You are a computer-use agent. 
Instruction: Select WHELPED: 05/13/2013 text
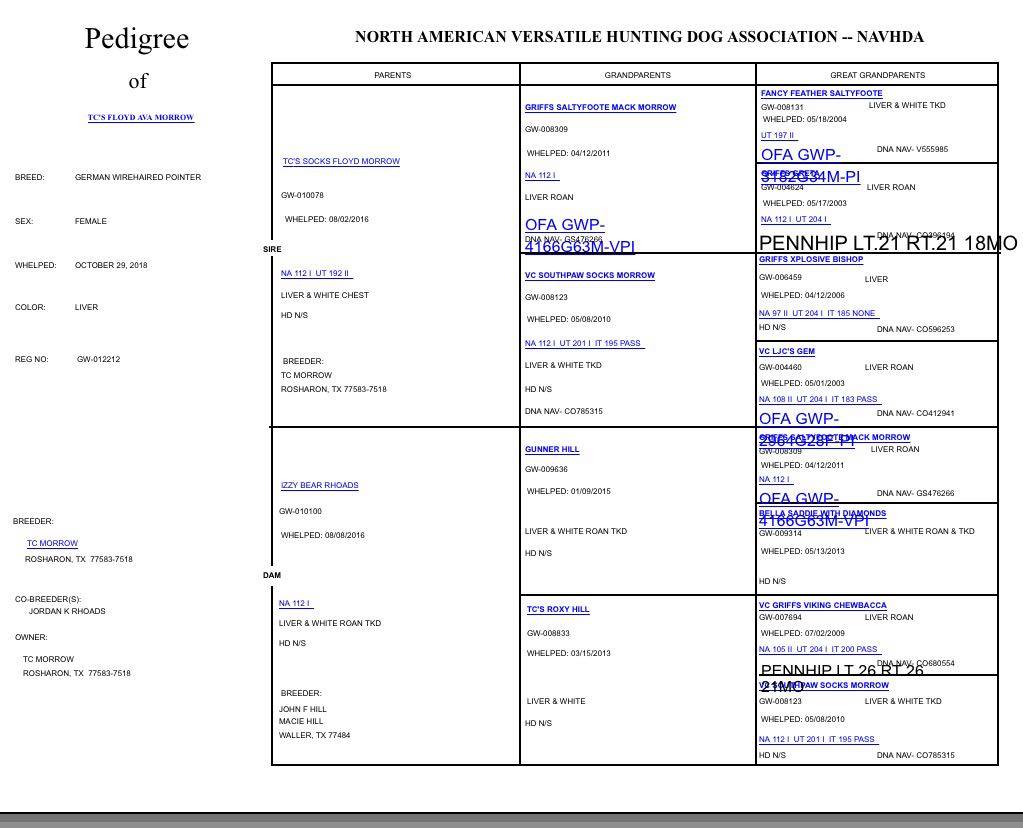click(x=802, y=551)
